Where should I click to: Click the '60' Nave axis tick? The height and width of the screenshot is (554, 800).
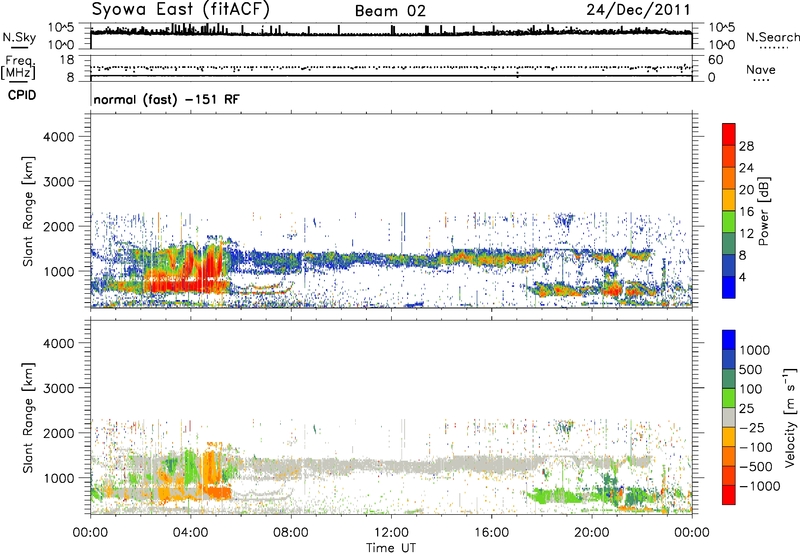click(x=715, y=60)
